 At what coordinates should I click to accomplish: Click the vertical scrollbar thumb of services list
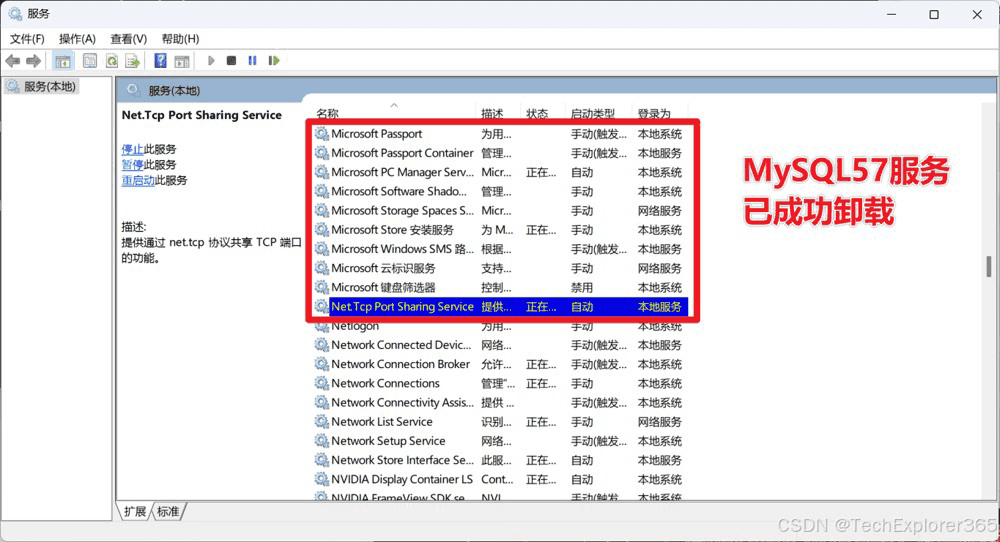989,267
